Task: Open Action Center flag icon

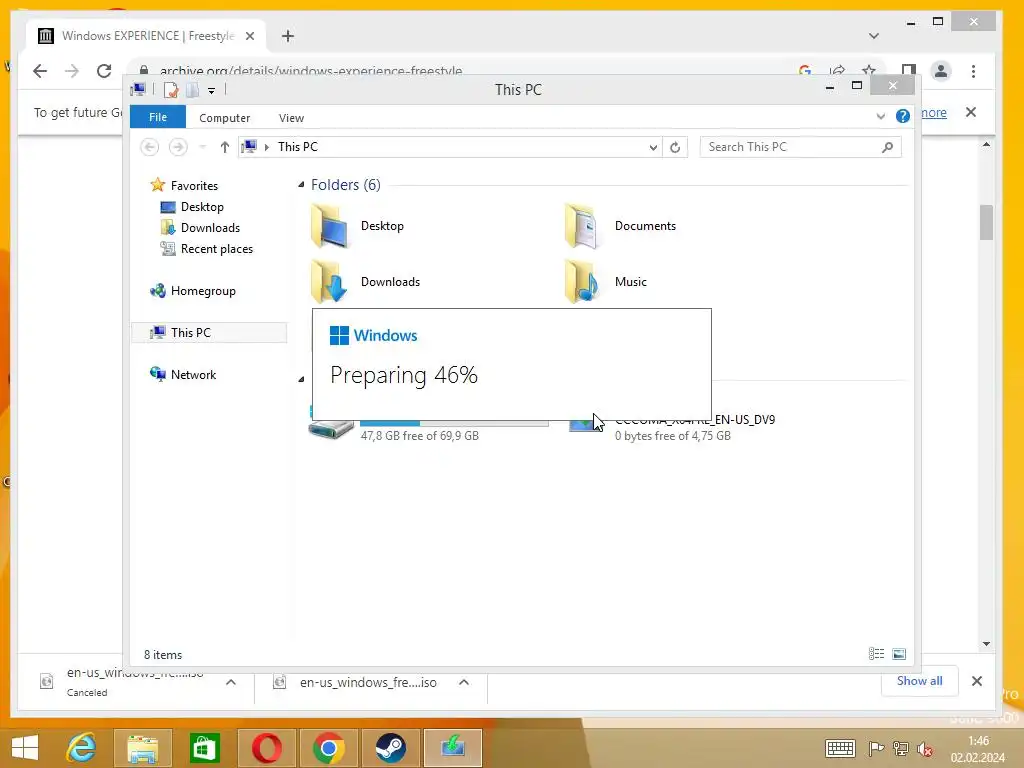Action: coord(876,748)
